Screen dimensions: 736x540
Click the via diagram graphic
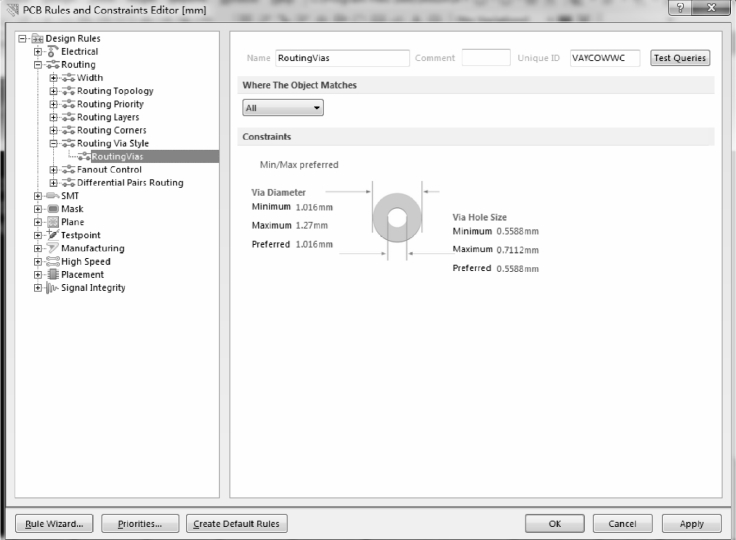coord(397,218)
